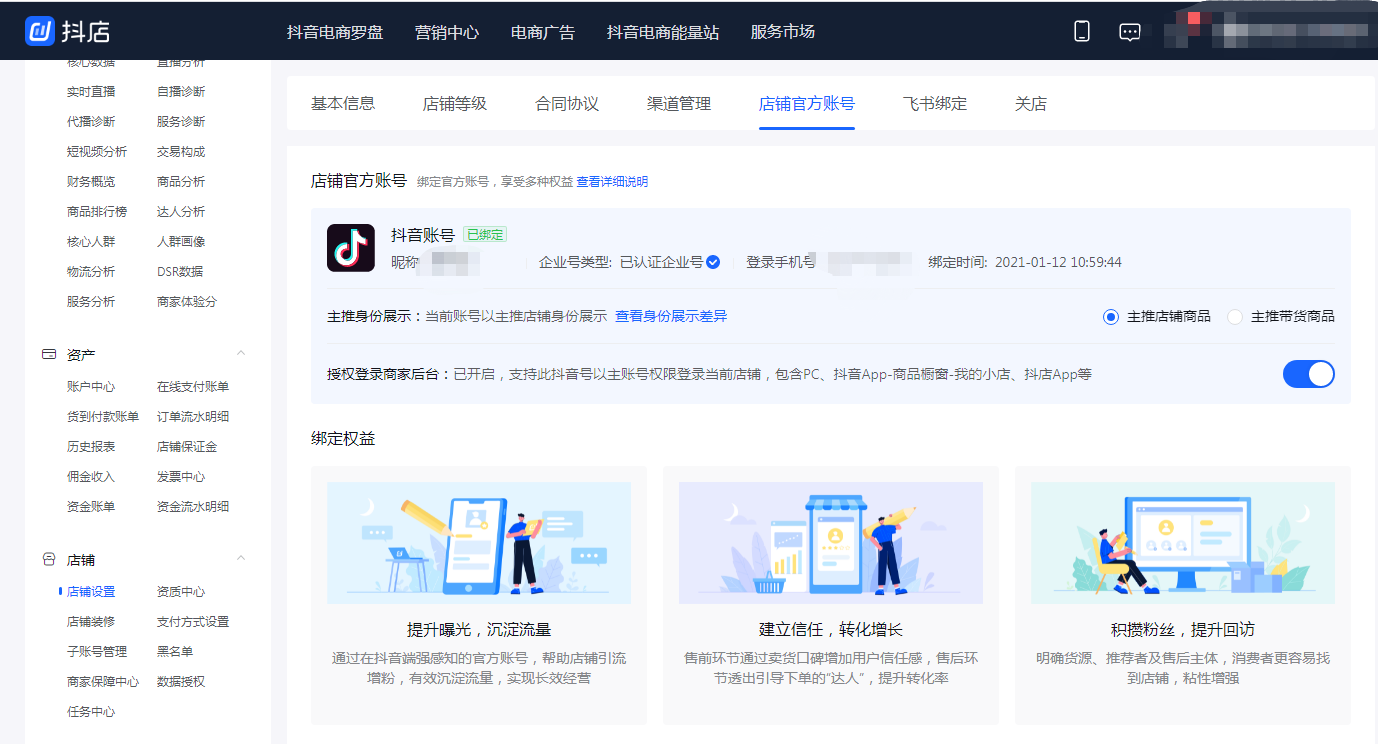This screenshot has width=1378, height=744.
Task: Click the 建立信任，转化增长 illustration
Action: pos(831,543)
